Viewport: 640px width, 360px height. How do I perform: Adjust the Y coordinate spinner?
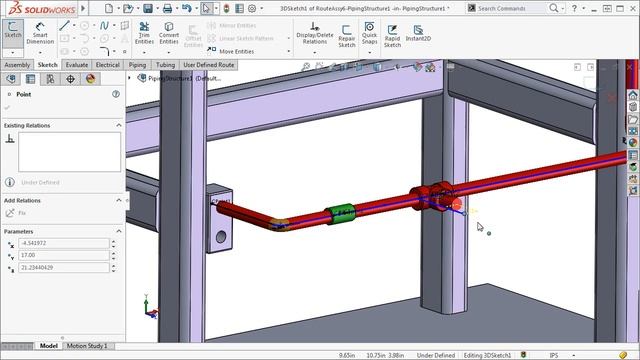tap(113, 256)
